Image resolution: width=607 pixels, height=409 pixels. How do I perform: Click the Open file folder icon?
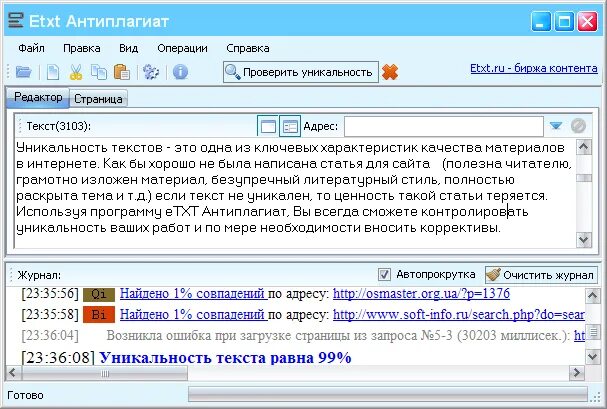point(24,72)
